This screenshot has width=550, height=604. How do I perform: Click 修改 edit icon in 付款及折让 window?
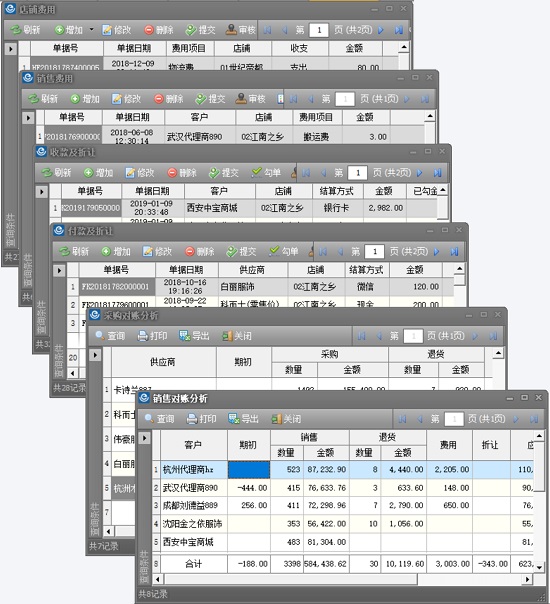(x=148, y=252)
